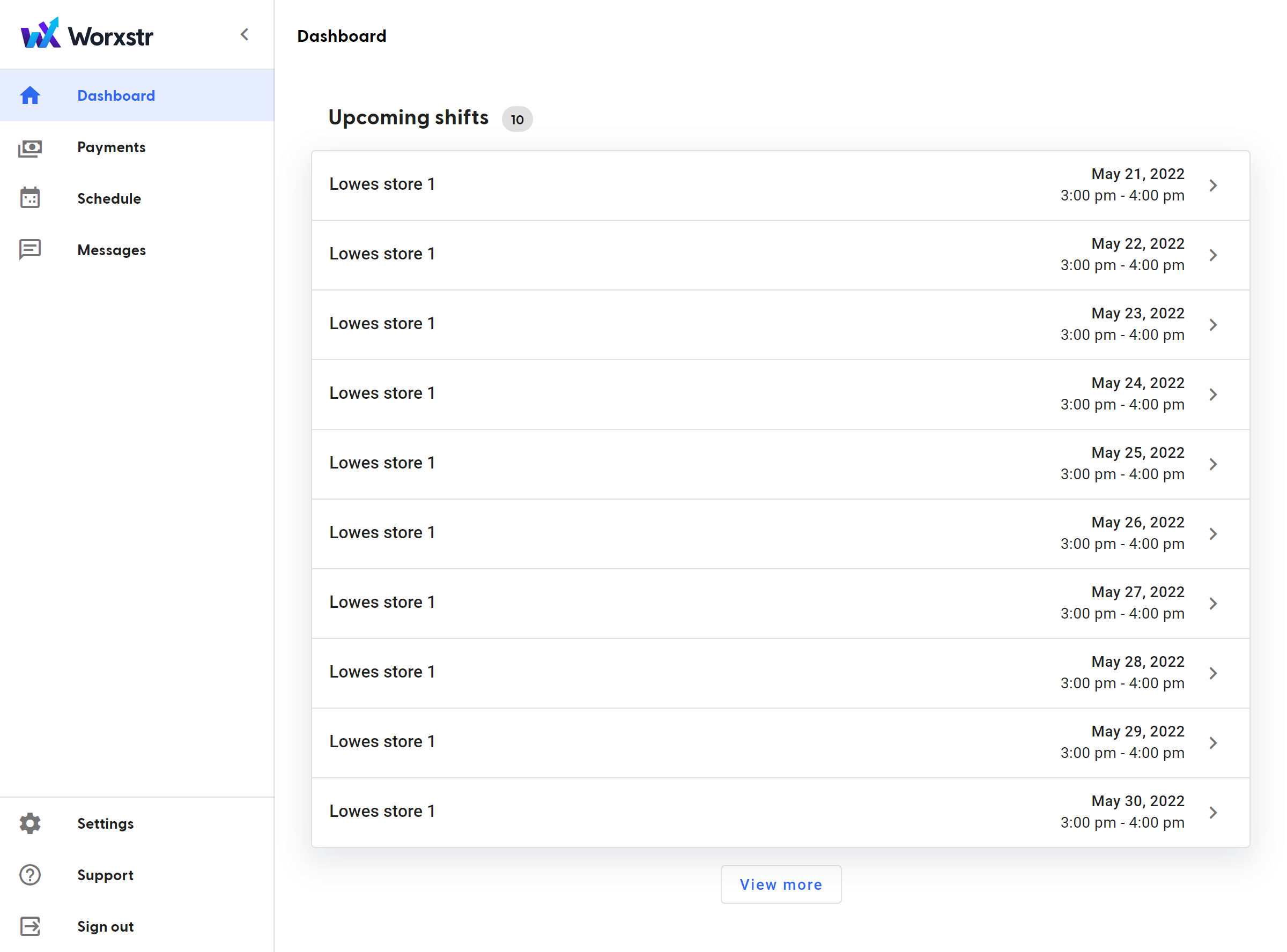Go to the Schedule page

109,199
